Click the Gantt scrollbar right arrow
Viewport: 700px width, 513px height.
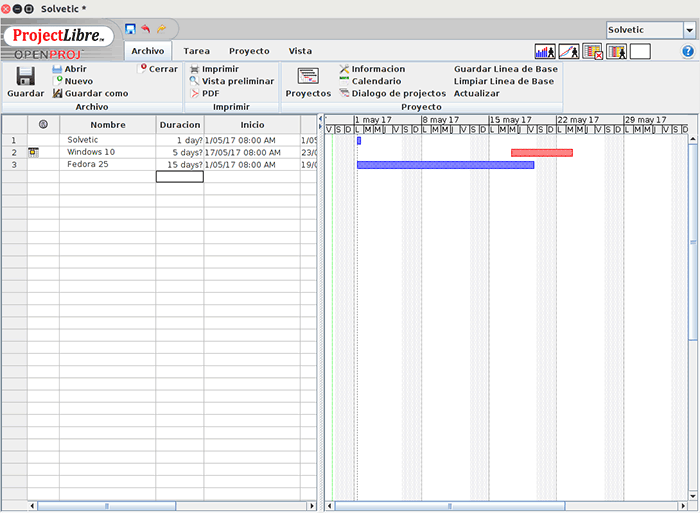point(683,506)
